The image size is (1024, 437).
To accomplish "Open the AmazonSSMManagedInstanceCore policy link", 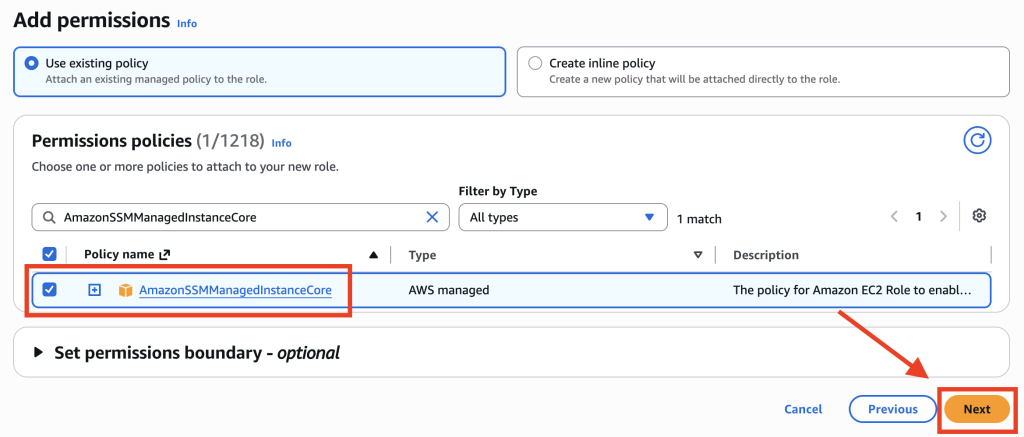I will pos(235,290).
